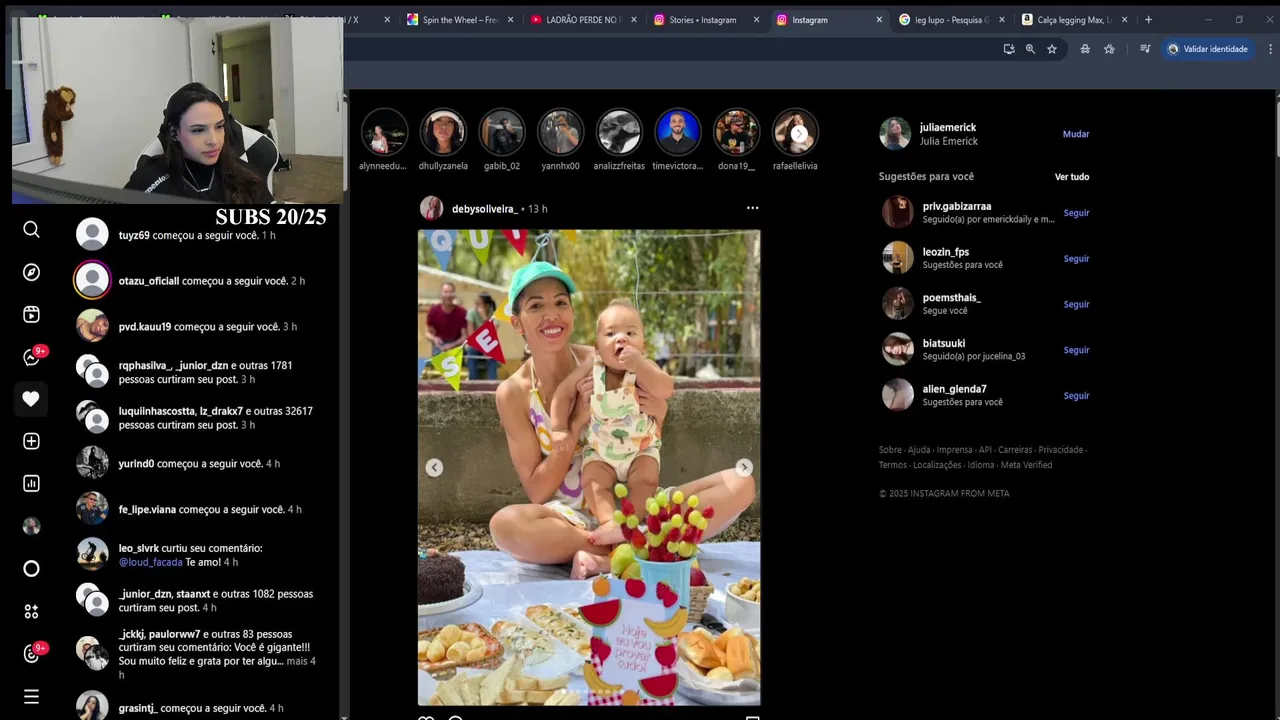Click Privacidade footer link
Image resolution: width=1280 pixels, height=720 pixels.
[1060, 450]
